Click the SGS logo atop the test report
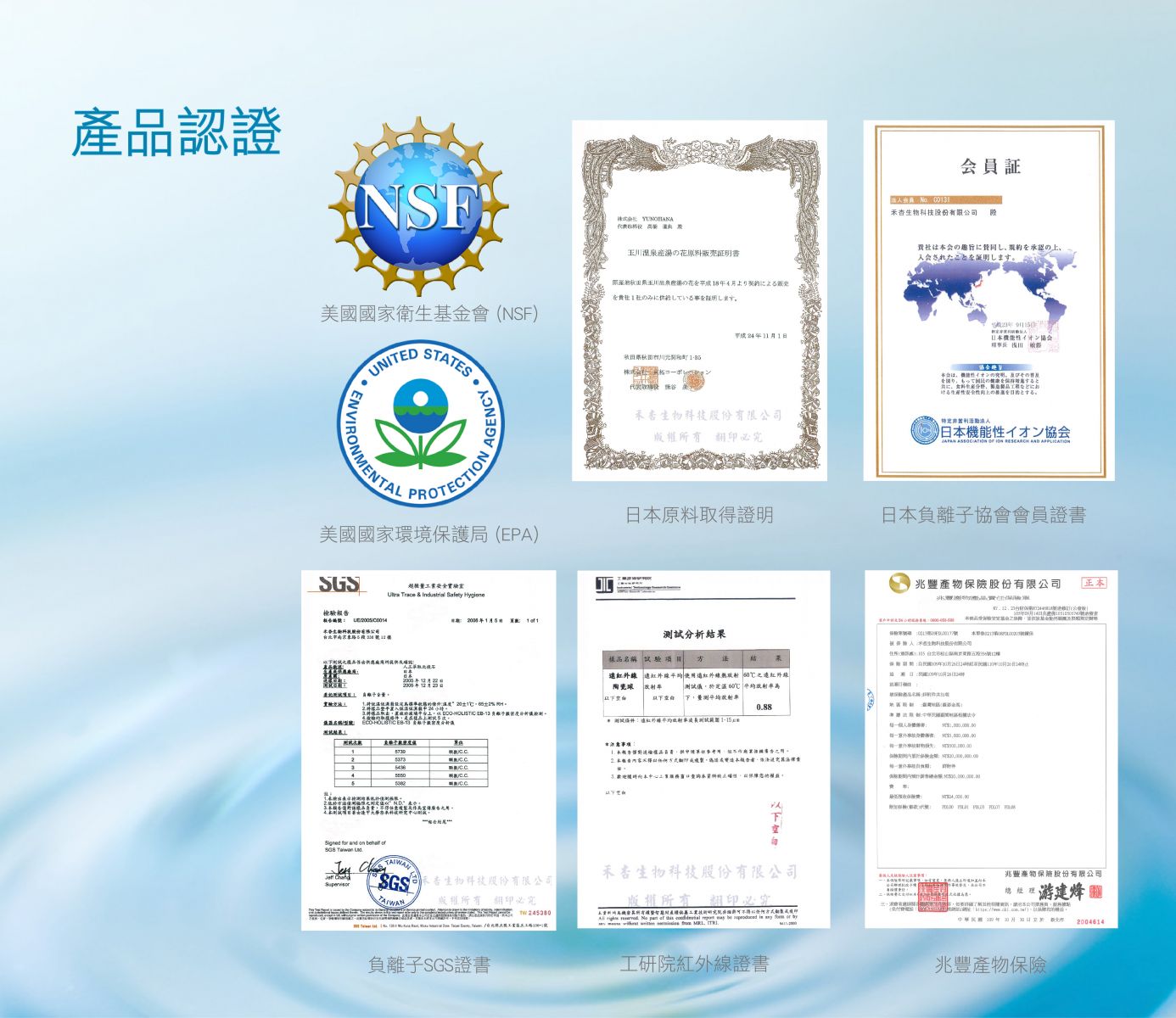This screenshot has height=1018, width=1176. [x=339, y=585]
